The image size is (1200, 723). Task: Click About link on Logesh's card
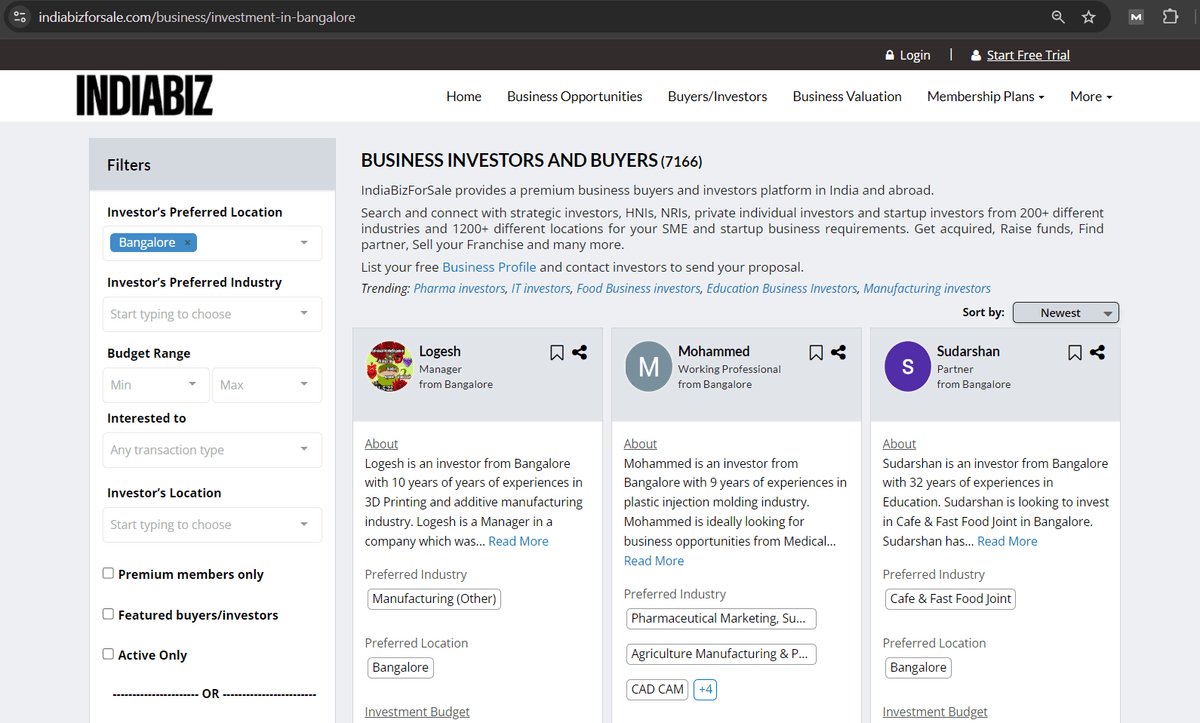[381, 443]
